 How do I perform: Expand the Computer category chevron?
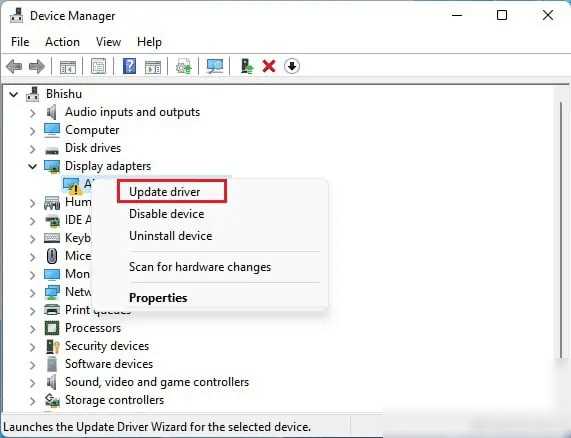pyautogui.click(x=32, y=131)
